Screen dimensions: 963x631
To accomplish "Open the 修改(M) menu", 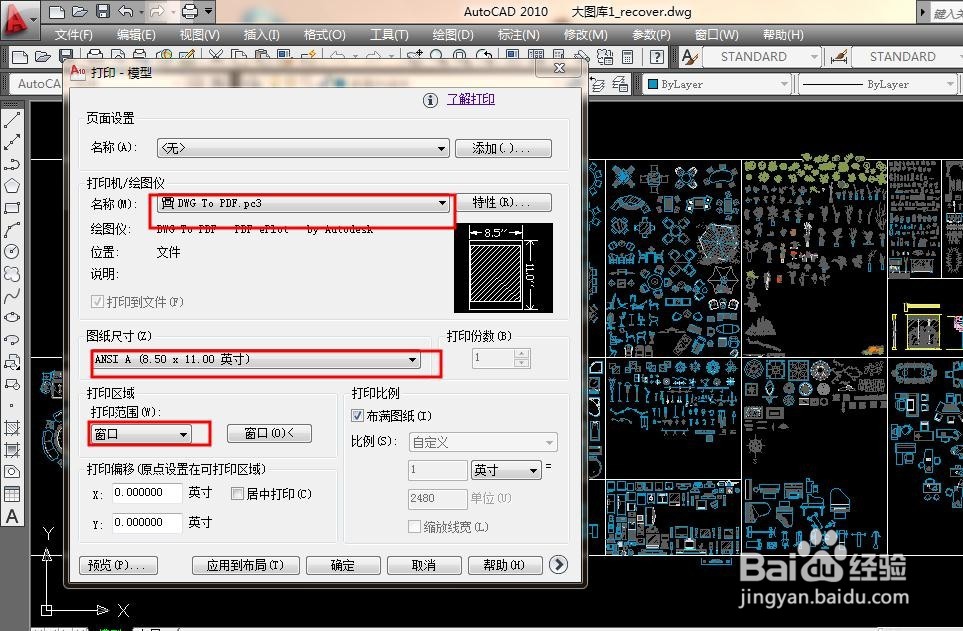I will [586, 35].
